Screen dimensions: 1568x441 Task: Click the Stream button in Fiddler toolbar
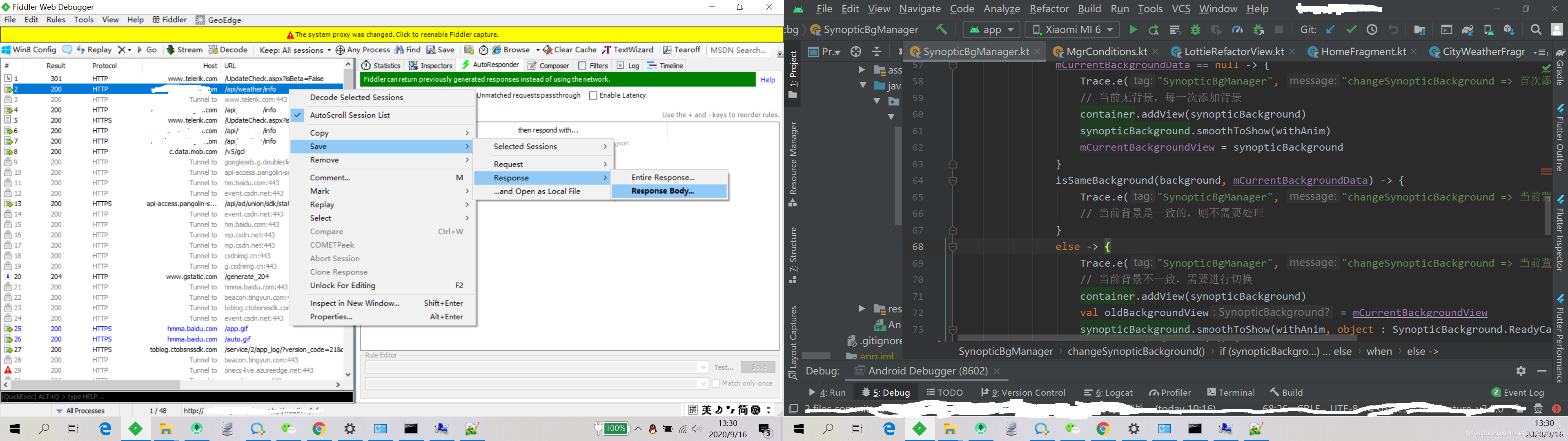coord(185,50)
